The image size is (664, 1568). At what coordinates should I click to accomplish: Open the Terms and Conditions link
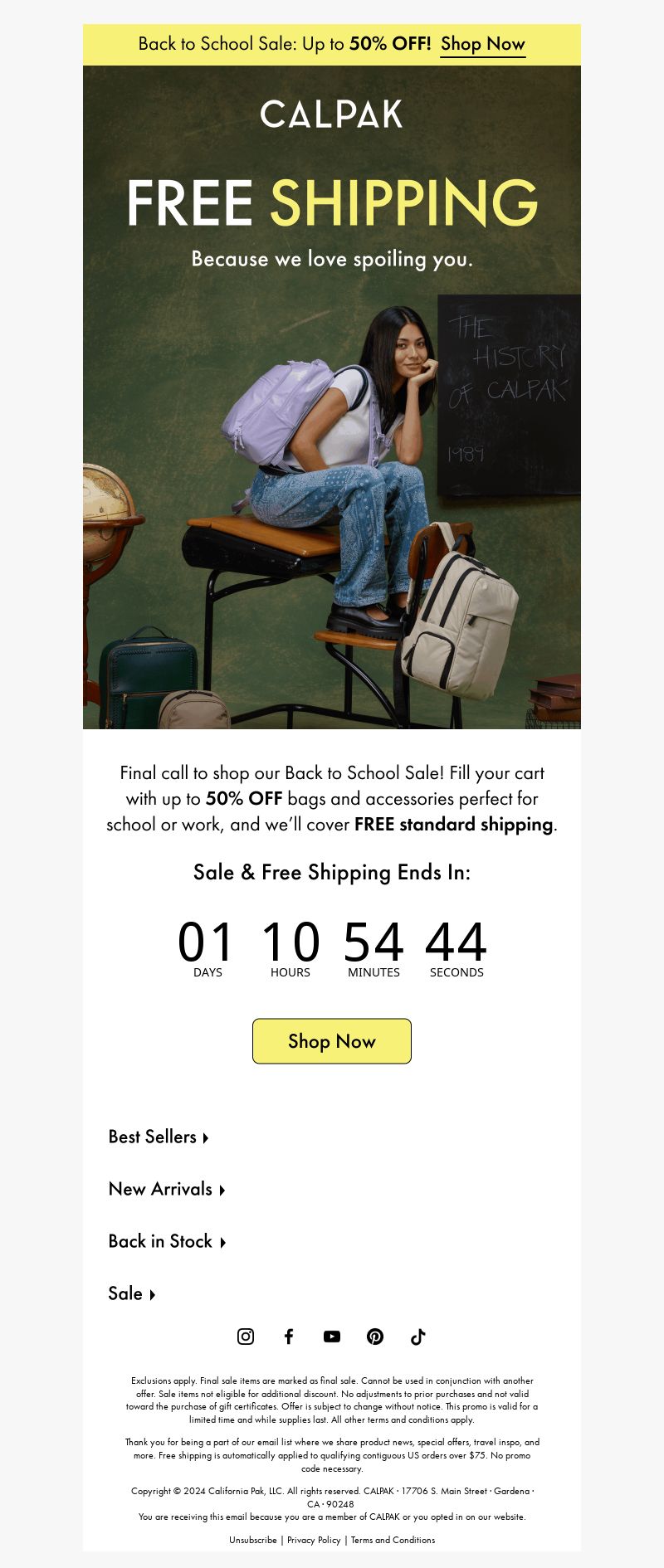pos(393,1540)
